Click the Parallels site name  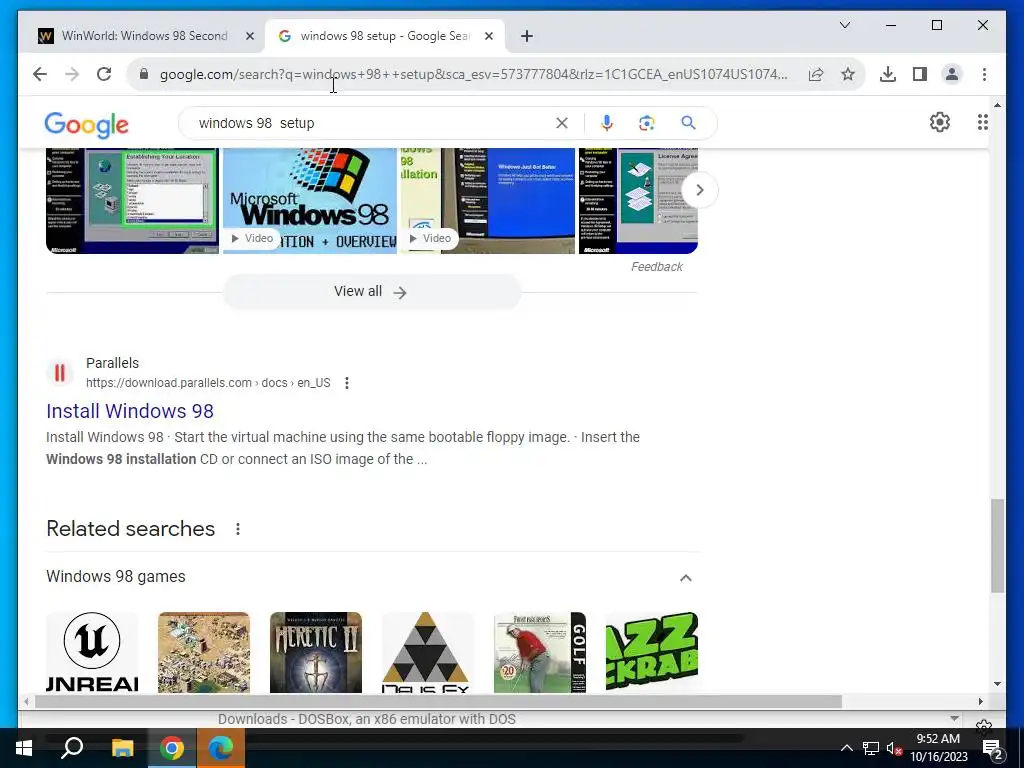tap(112, 363)
